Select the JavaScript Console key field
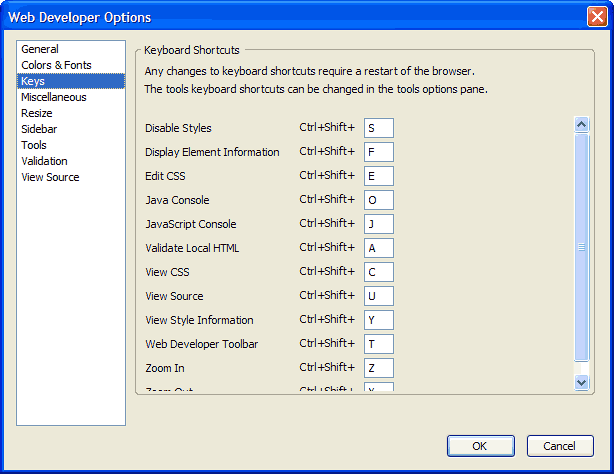Image resolution: width=614 pixels, height=474 pixels. (379, 224)
